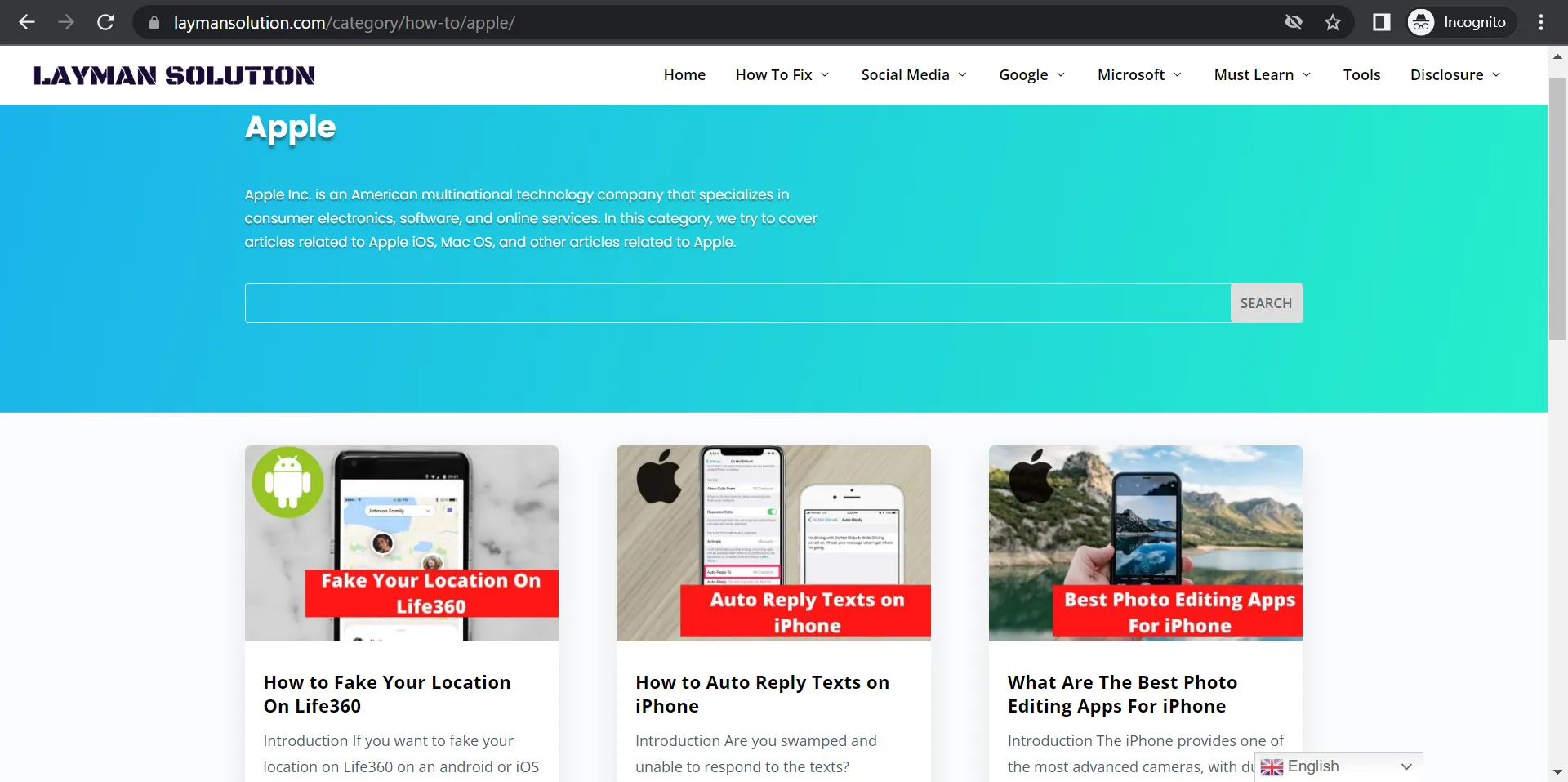Click the crossed-out eye tracking-protection icon
This screenshot has width=1568, height=782.
(x=1294, y=22)
